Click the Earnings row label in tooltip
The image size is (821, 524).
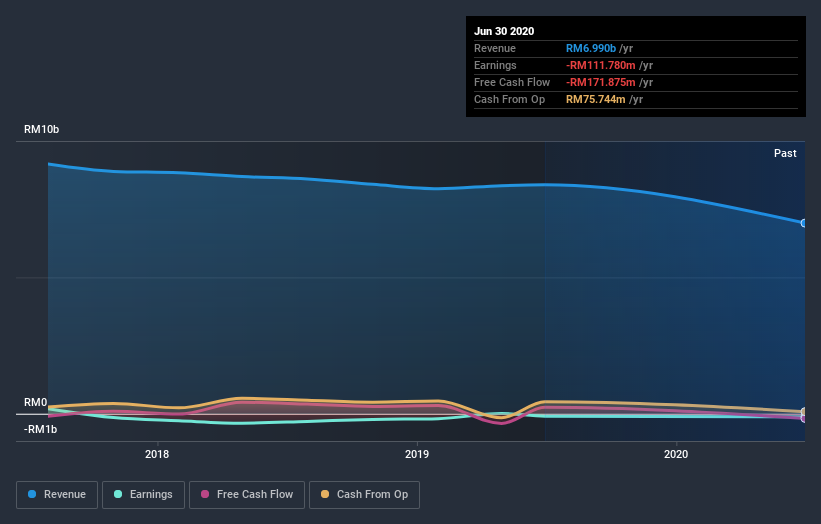coord(495,65)
